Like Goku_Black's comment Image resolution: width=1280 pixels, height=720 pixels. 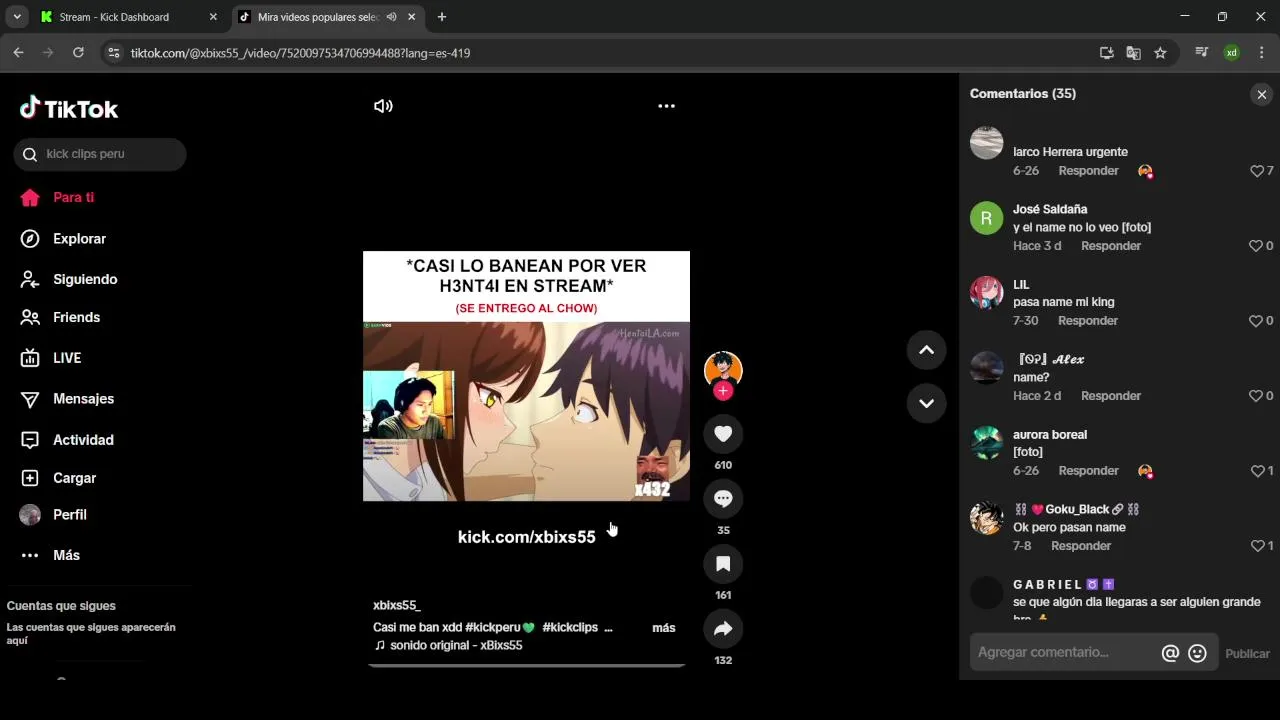tap(1257, 546)
